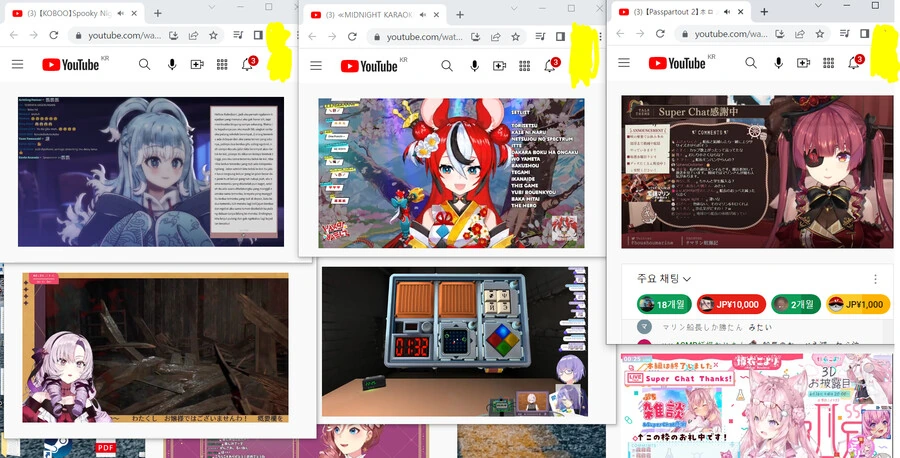This screenshot has height=458, width=900.
Task: Open a new tab in the KOBOO window
Action: (158, 13)
